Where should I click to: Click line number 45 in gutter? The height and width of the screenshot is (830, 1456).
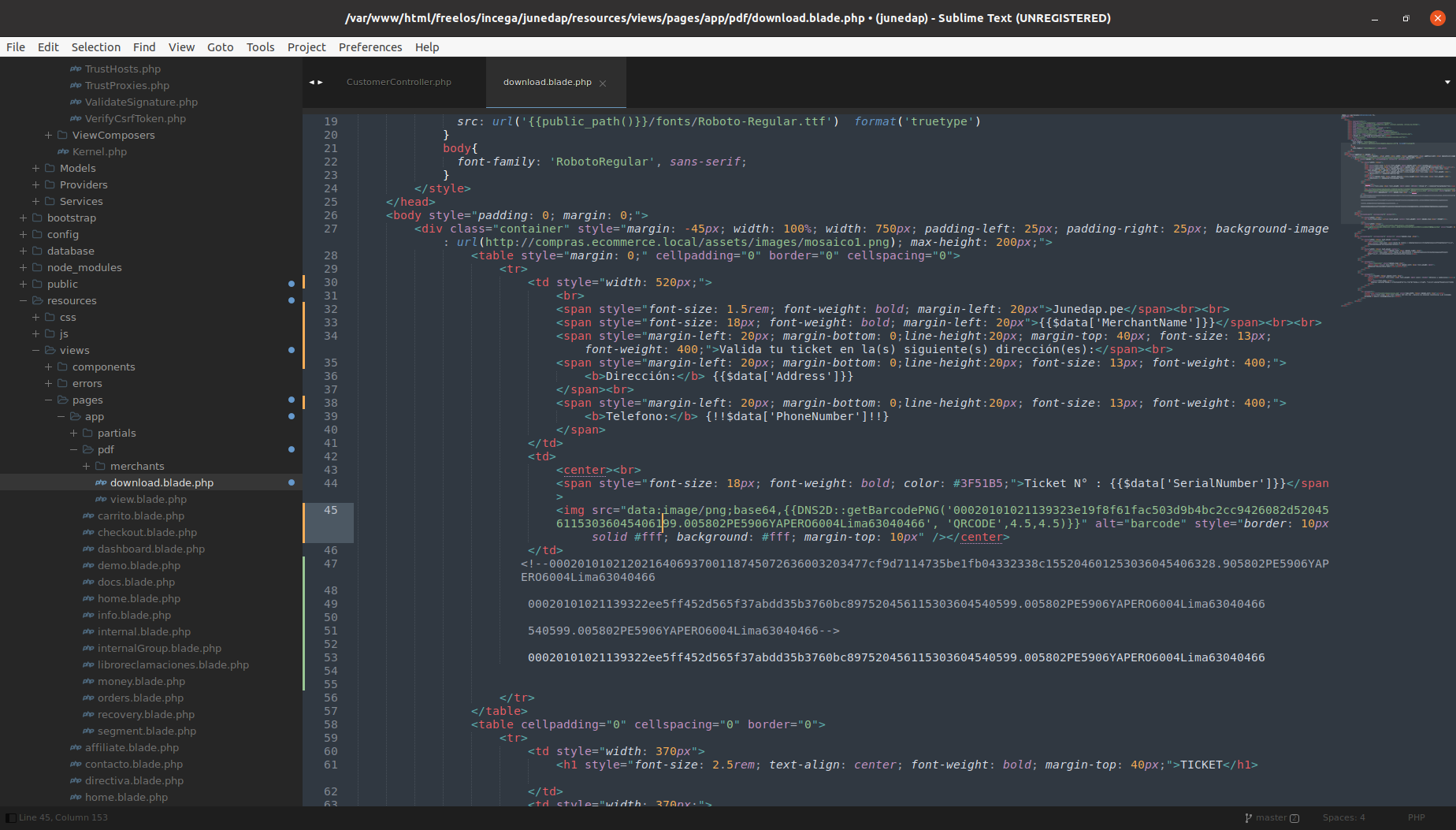pos(330,510)
